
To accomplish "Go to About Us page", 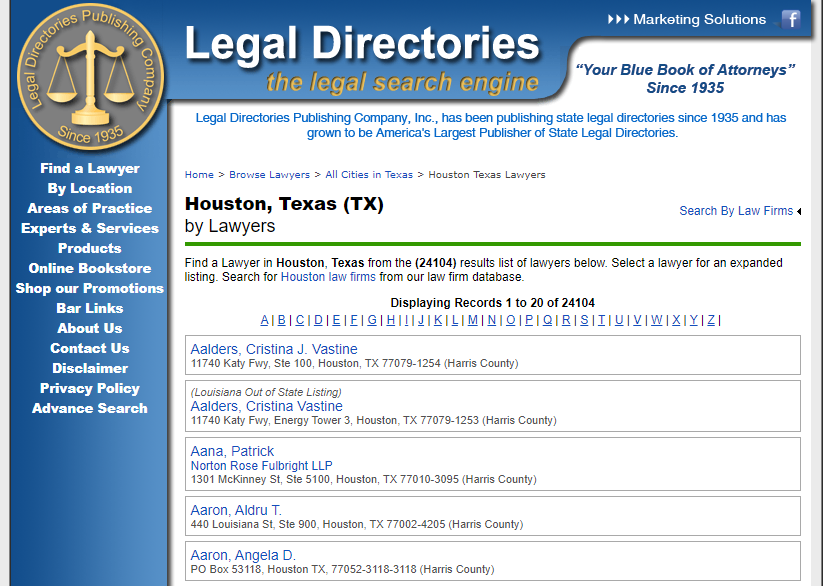I will point(90,328).
